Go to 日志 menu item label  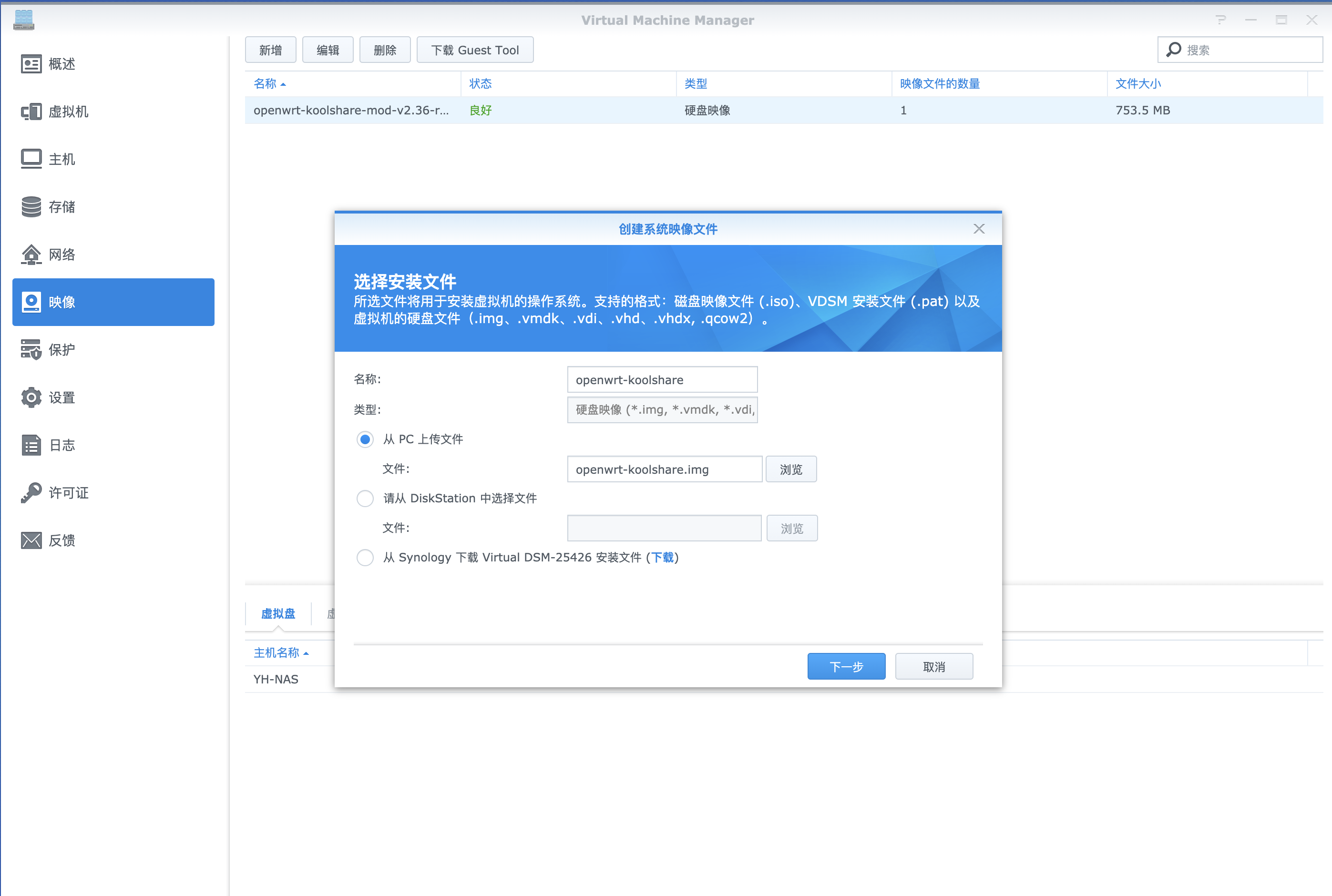61,445
